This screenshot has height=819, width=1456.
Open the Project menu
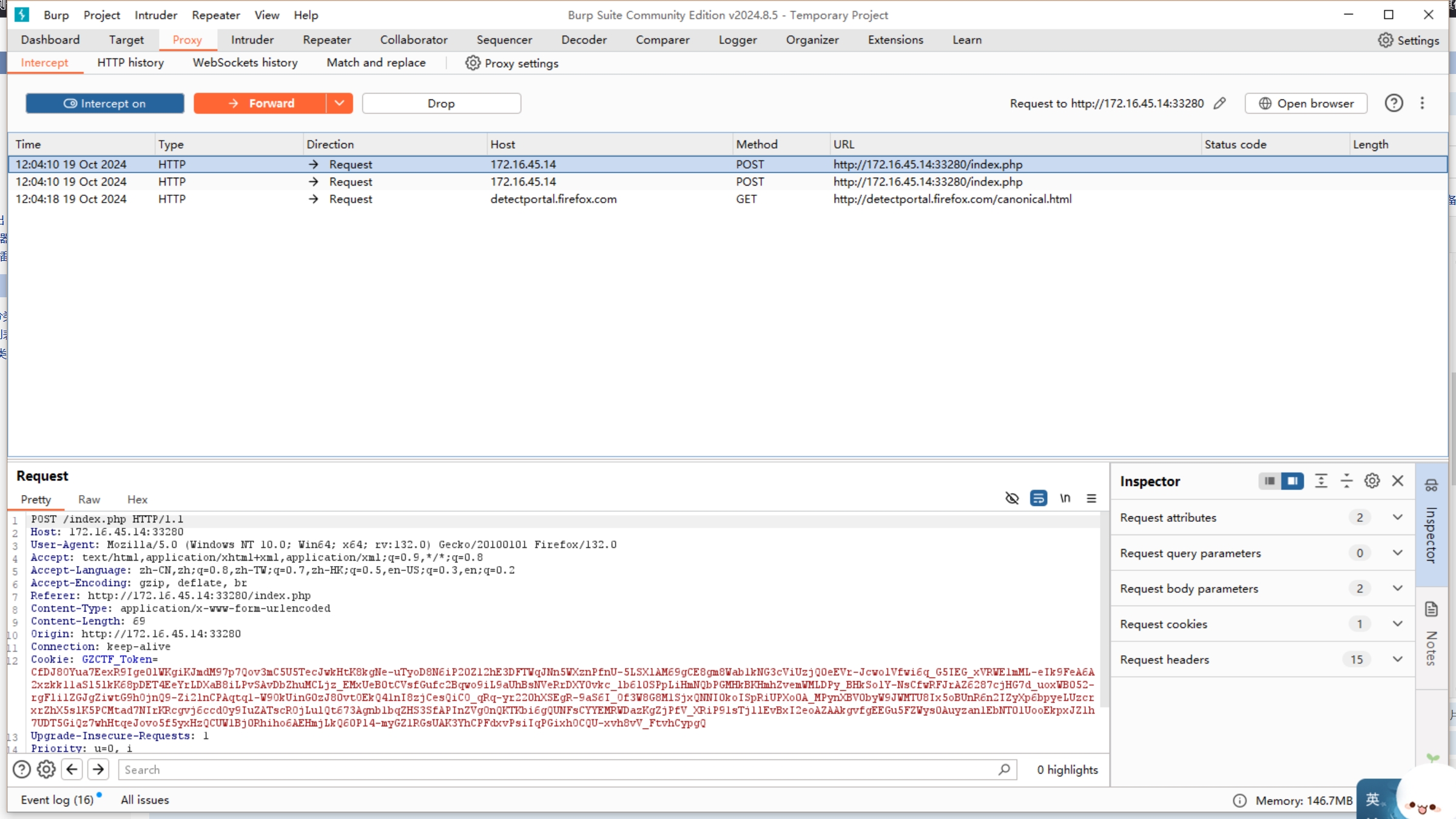point(101,15)
